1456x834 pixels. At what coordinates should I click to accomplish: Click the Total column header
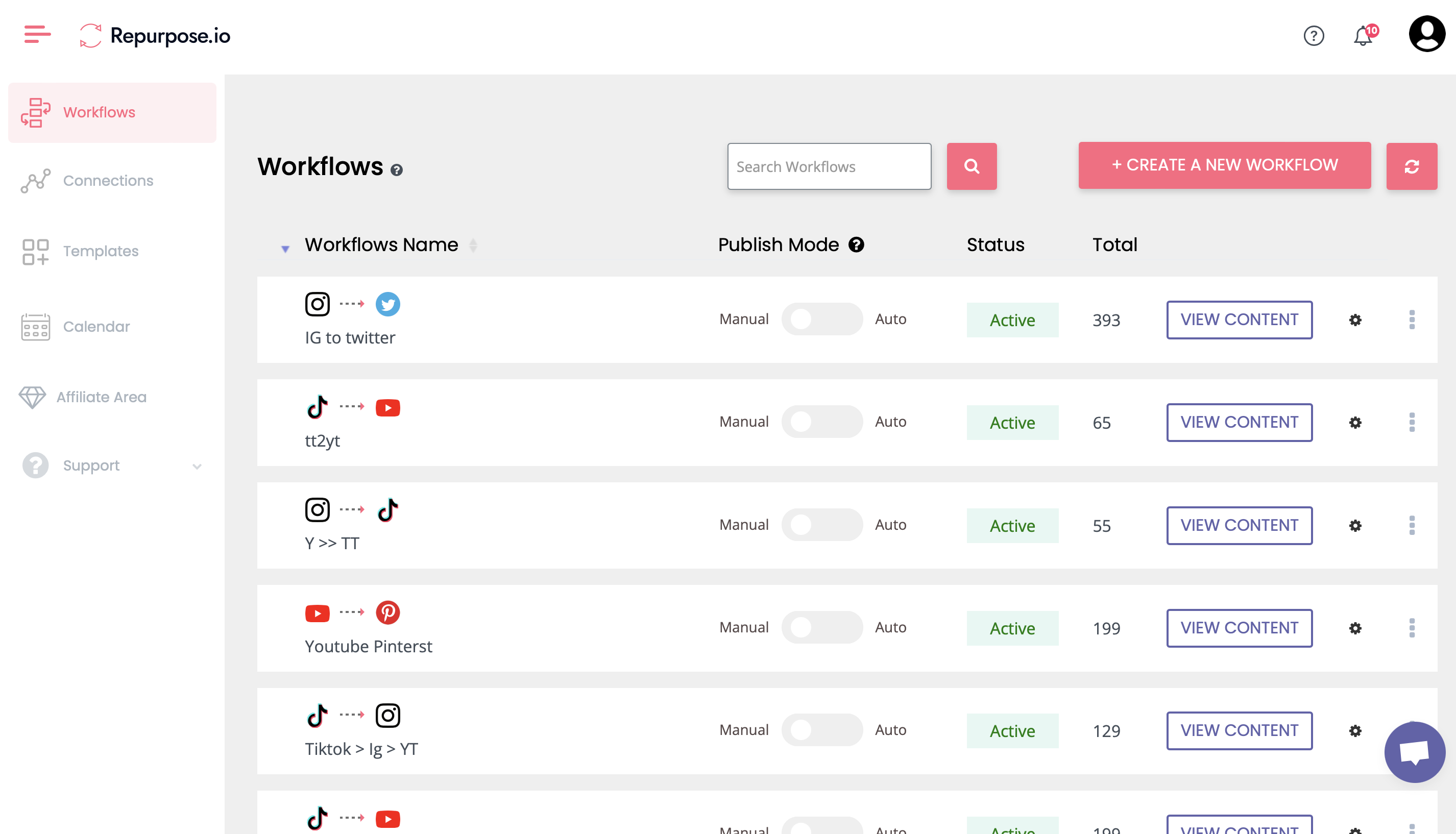click(1114, 244)
